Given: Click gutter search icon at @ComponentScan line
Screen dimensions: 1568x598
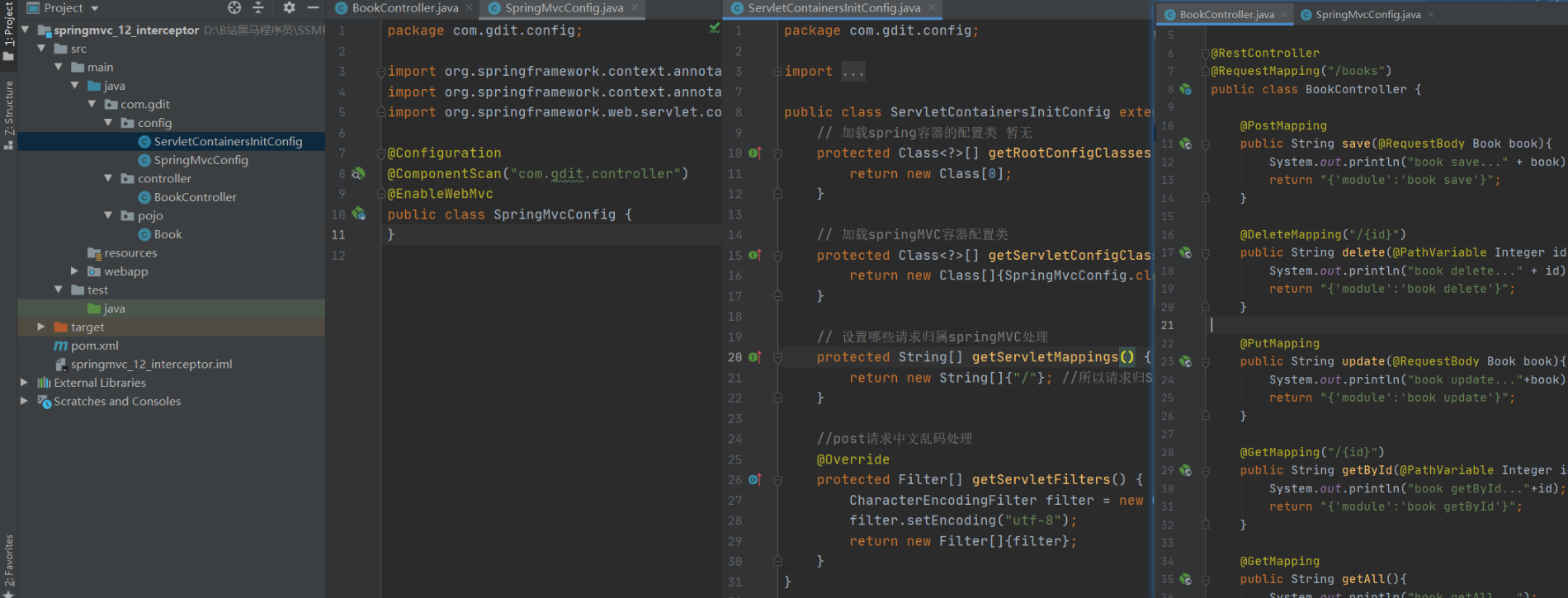Looking at the screenshot, I should pyautogui.click(x=358, y=173).
